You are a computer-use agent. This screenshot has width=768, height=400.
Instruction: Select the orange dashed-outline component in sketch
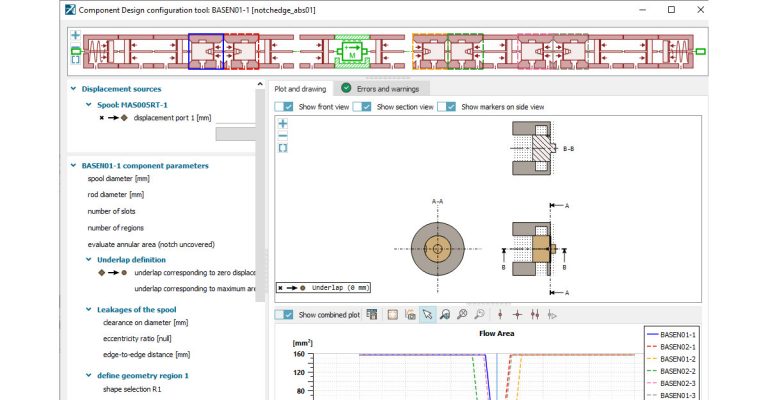click(430, 51)
